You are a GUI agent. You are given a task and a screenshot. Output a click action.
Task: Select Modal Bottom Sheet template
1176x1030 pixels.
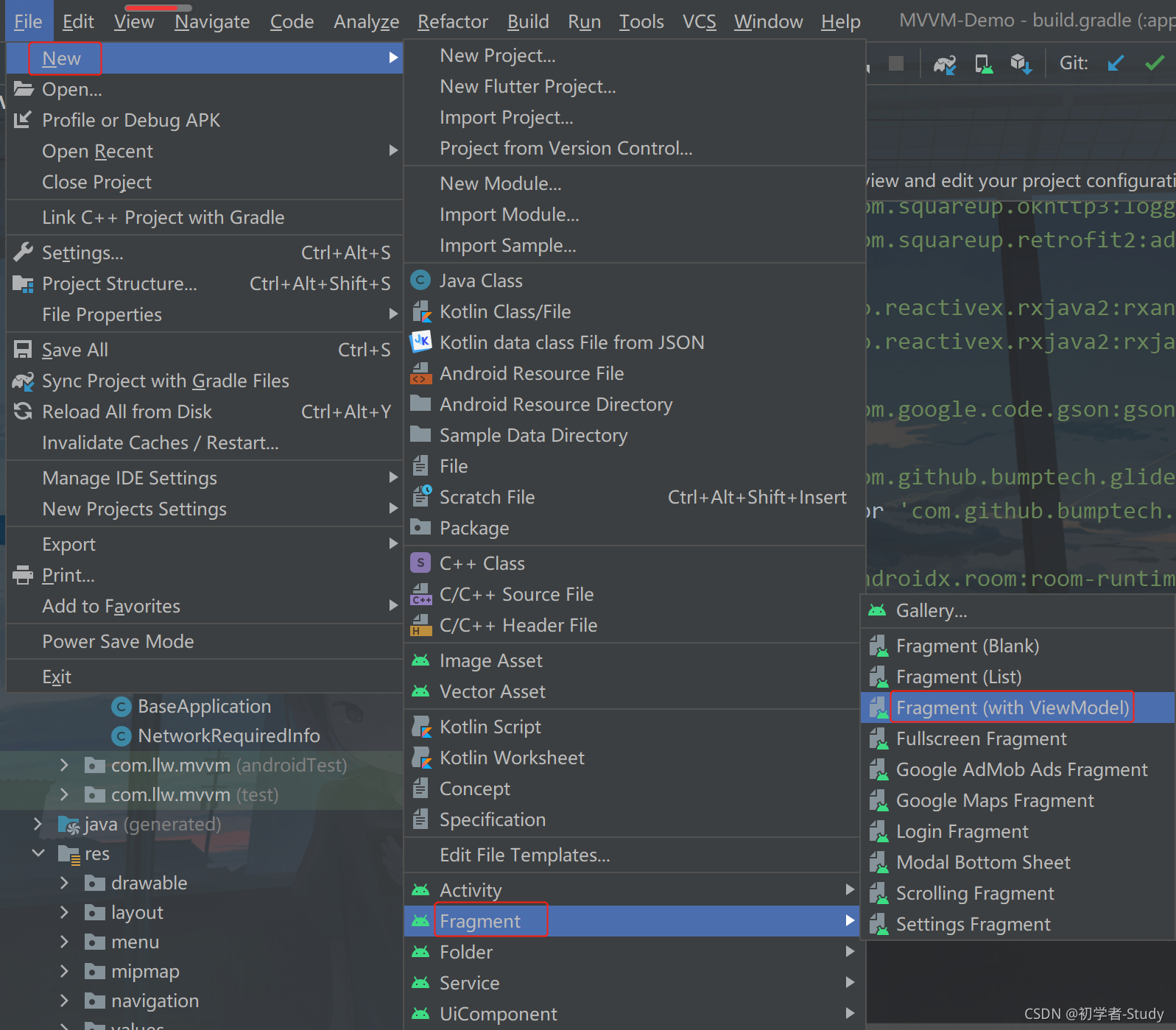(x=1018, y=862)
